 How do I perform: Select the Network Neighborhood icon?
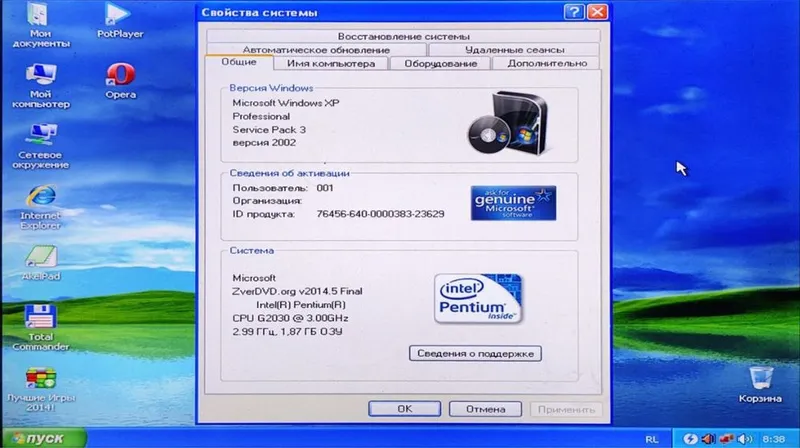40,146
